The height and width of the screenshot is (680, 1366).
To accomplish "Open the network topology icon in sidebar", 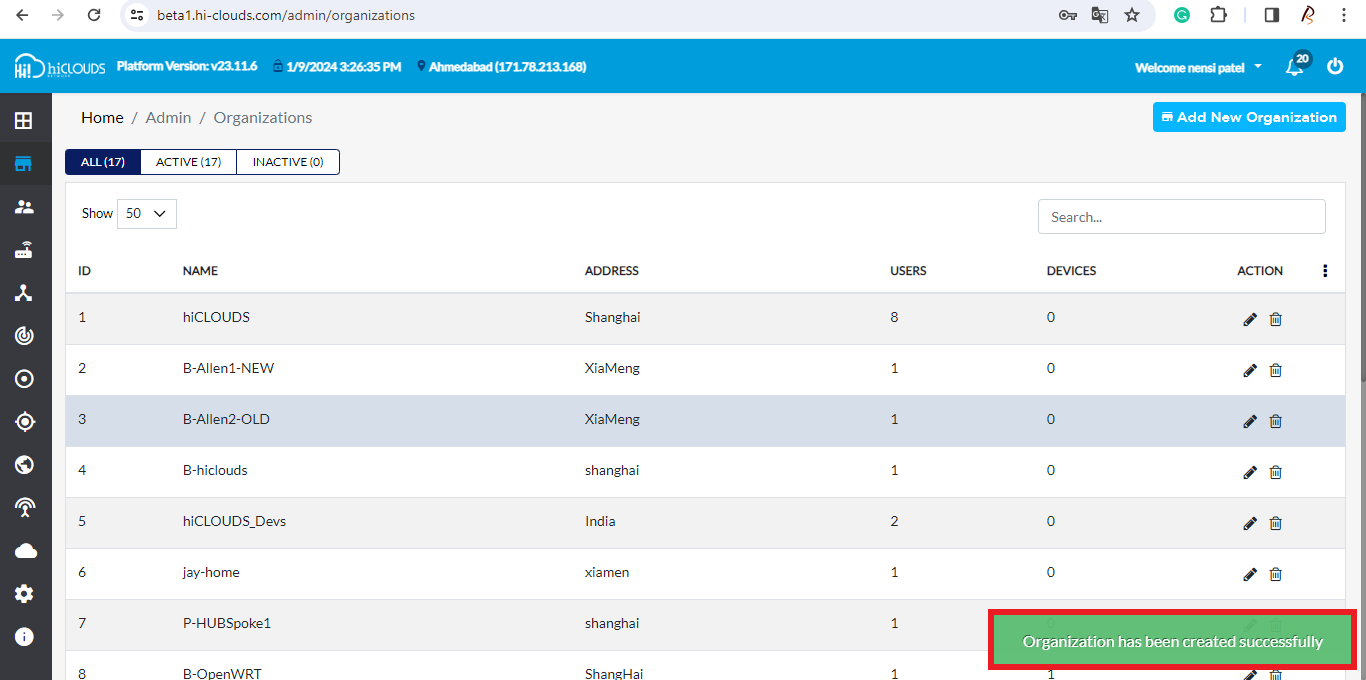I will click(24, 293).
